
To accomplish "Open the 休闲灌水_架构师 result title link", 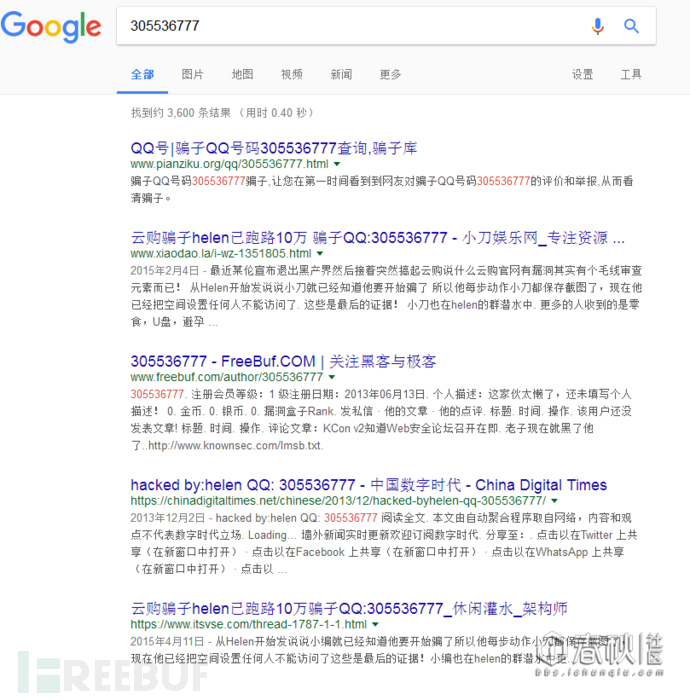I will click(x=349, y=608).
